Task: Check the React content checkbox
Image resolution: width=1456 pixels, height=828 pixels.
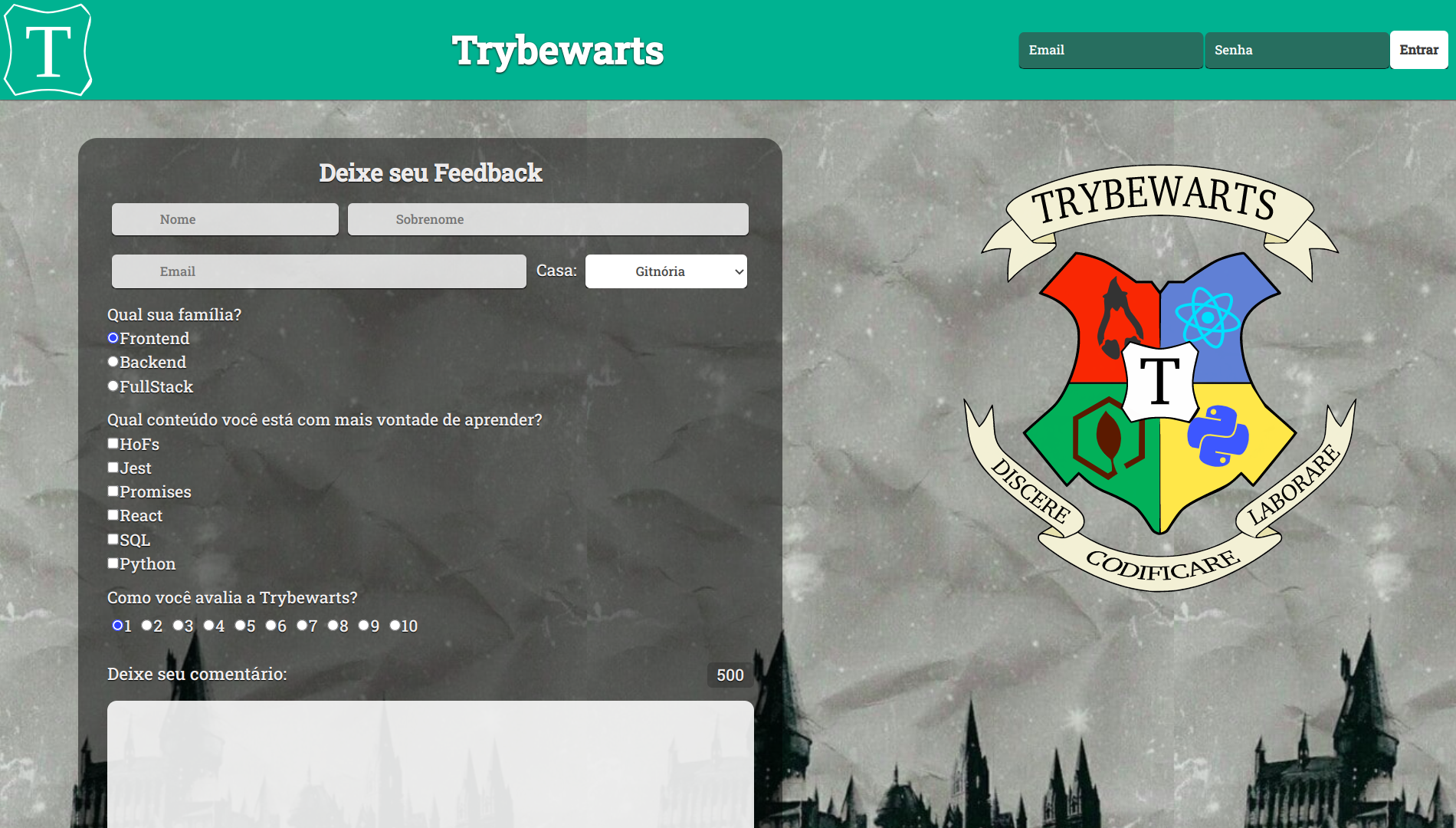Action: tap(113, 515)
